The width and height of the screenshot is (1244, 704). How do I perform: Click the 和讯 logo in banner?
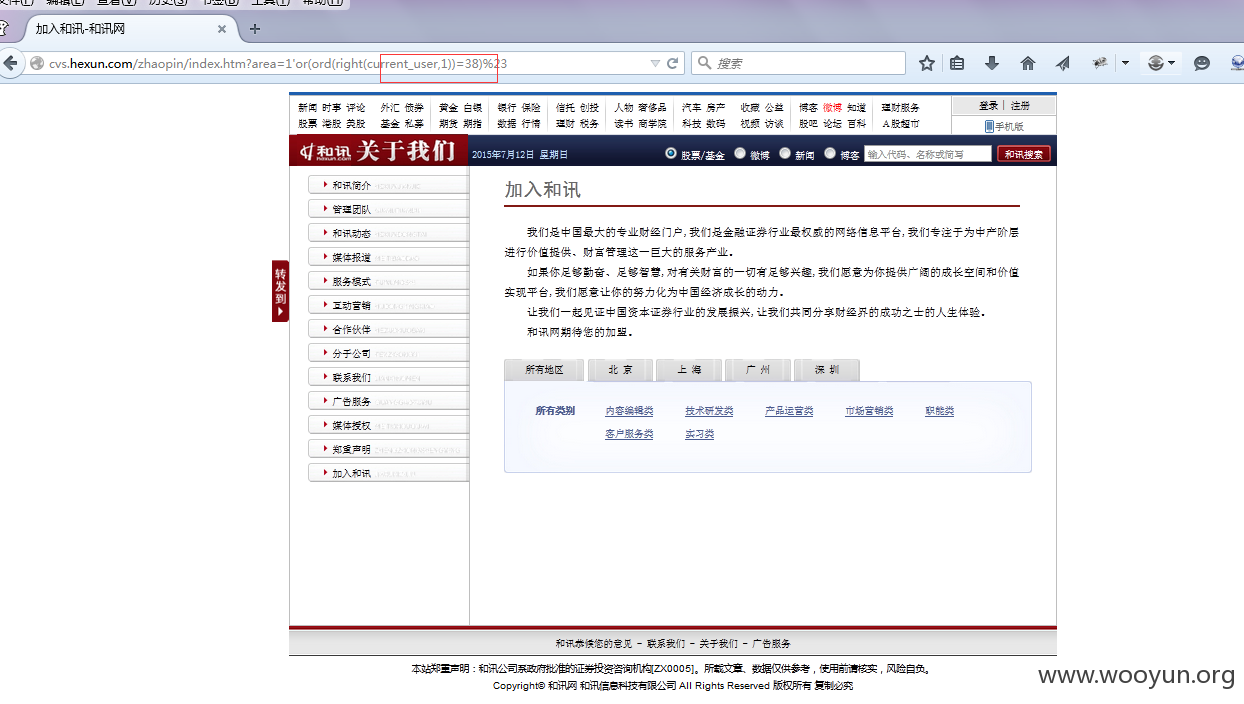click(323, 152)
